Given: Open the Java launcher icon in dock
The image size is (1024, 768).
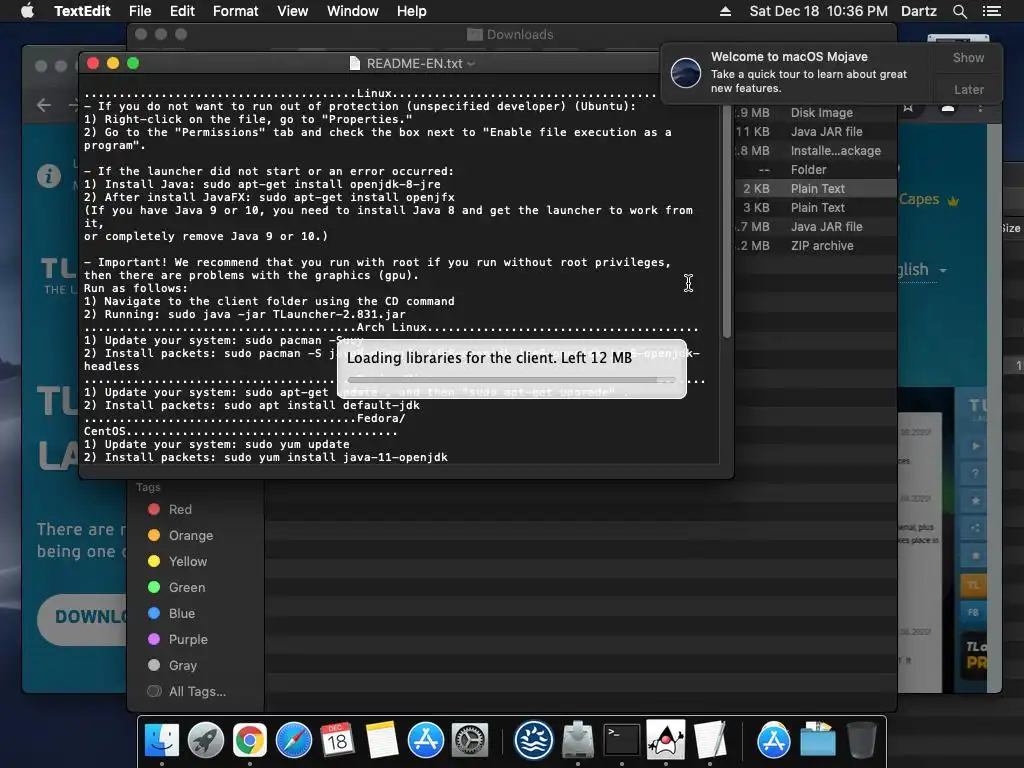Looking at the screenshot, I should [665, 740].
